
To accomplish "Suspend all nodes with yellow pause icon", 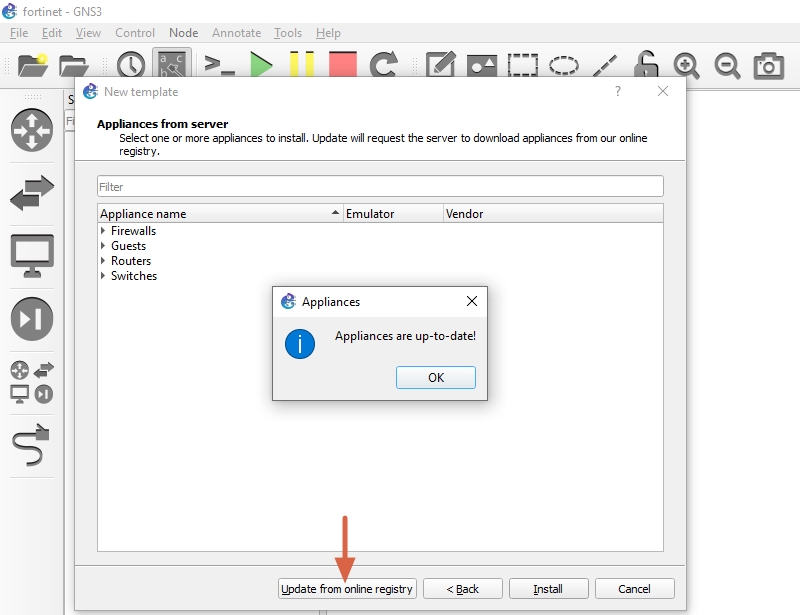I will (302, 64).
